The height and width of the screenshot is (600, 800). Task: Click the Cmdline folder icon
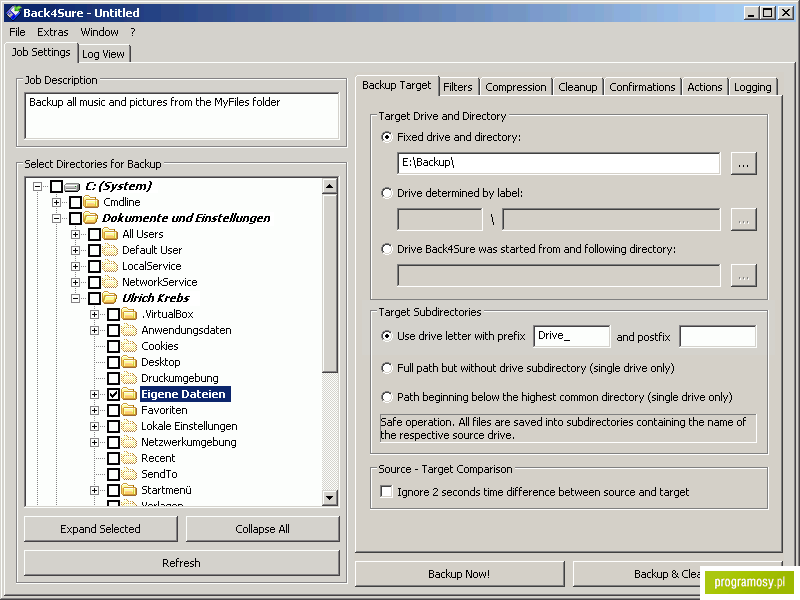click(x=91, y=202)
